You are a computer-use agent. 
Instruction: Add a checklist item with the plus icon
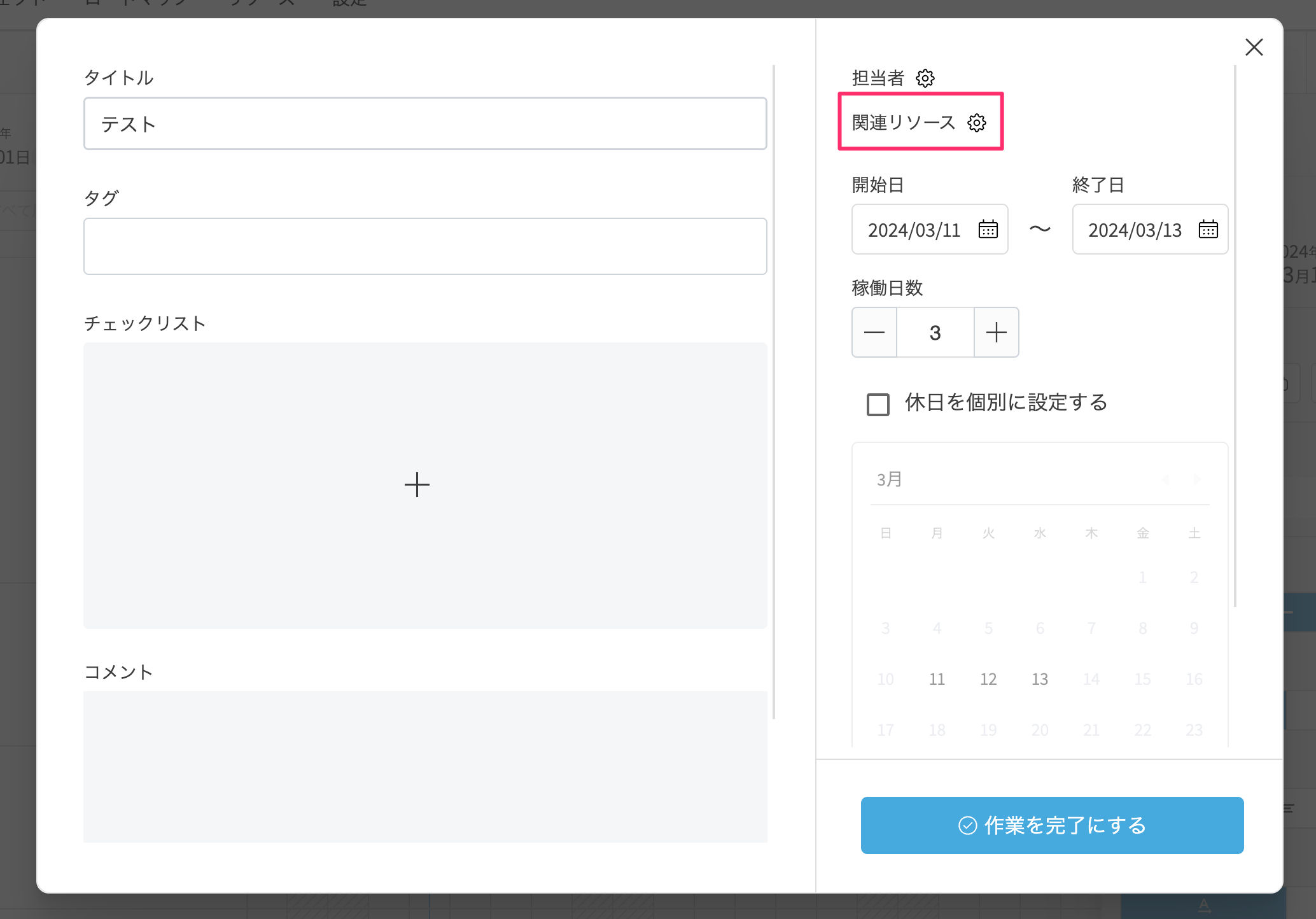click(x=417, y=485)
